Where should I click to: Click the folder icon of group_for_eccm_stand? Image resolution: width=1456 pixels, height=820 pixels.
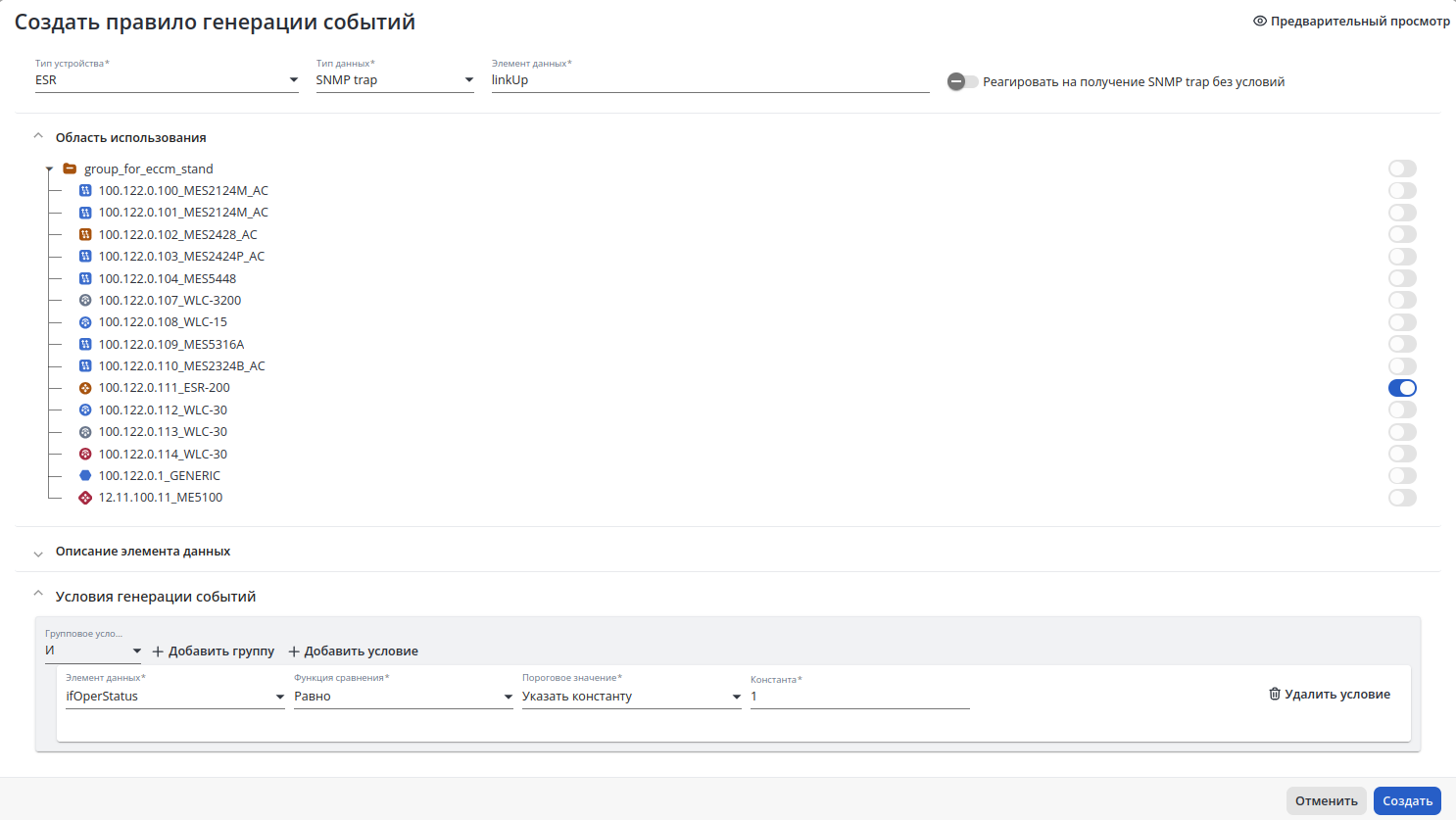pos(70,169)
